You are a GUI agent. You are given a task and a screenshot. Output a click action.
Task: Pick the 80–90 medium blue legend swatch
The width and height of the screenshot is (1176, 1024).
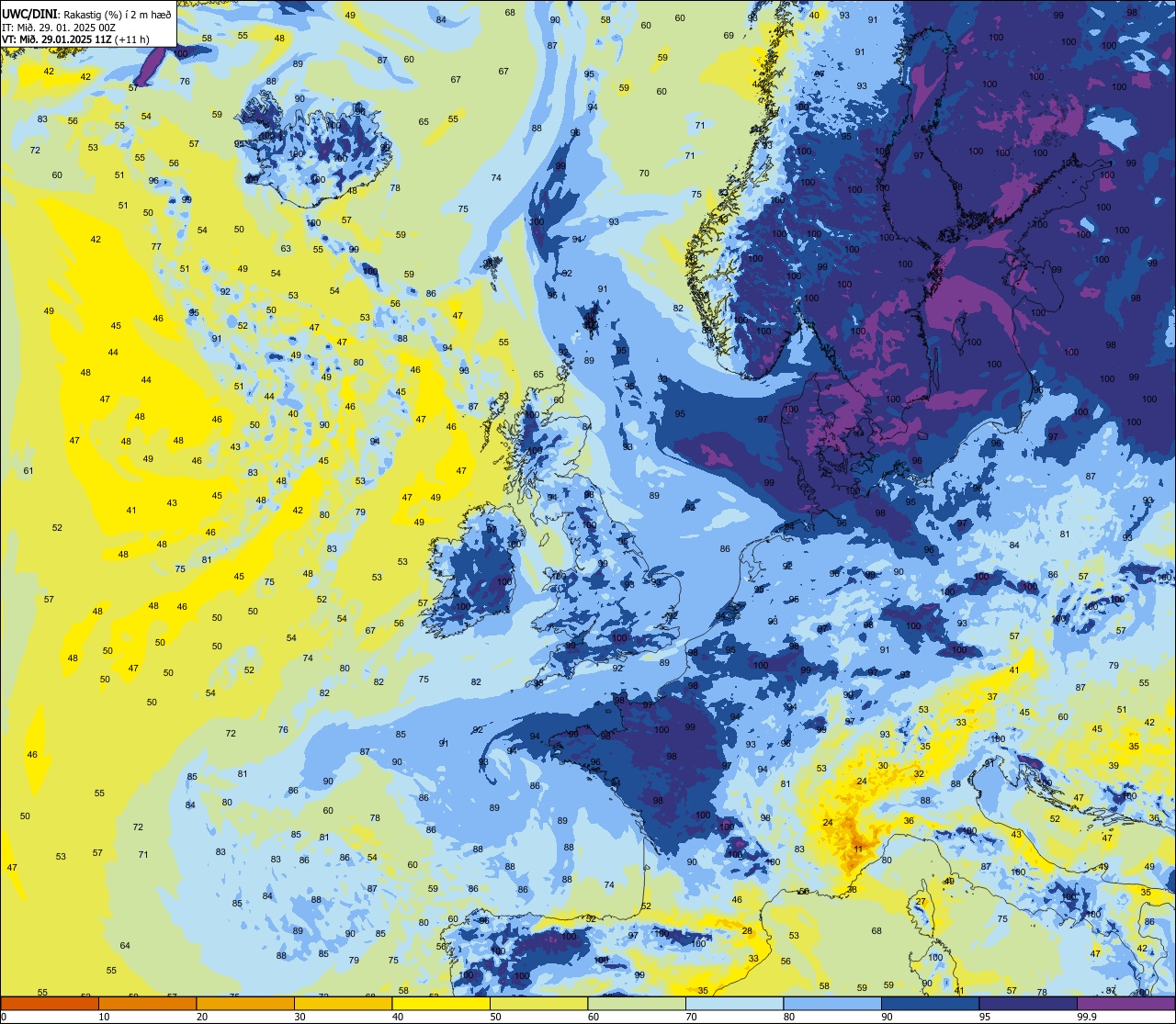832,1003
